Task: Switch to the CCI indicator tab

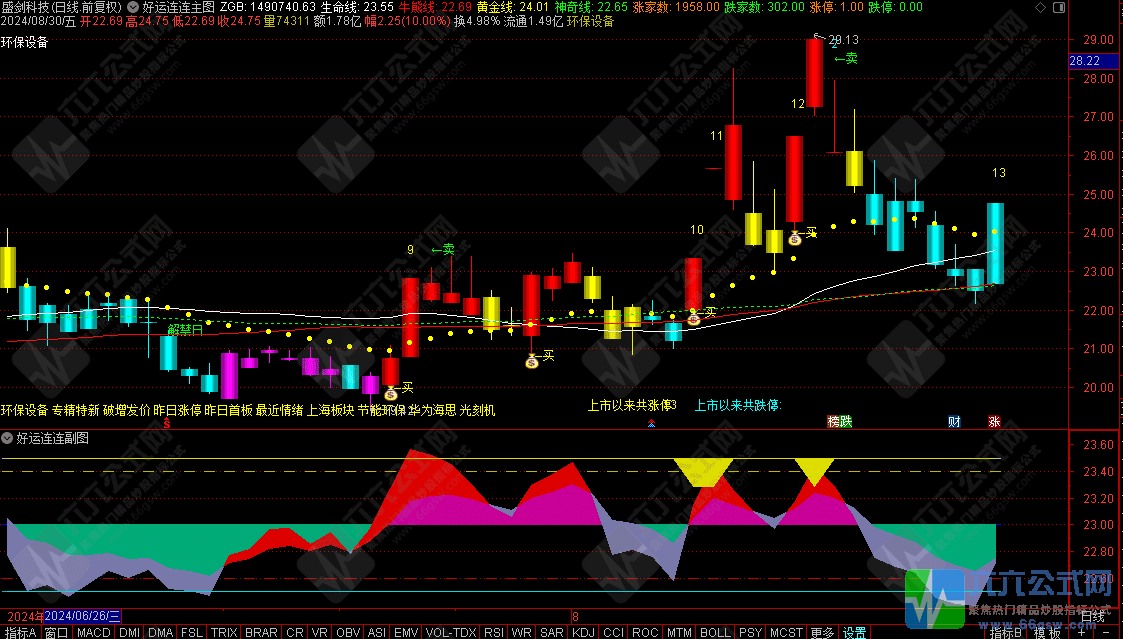Action: pyautogui.click(x=614, y=633)
